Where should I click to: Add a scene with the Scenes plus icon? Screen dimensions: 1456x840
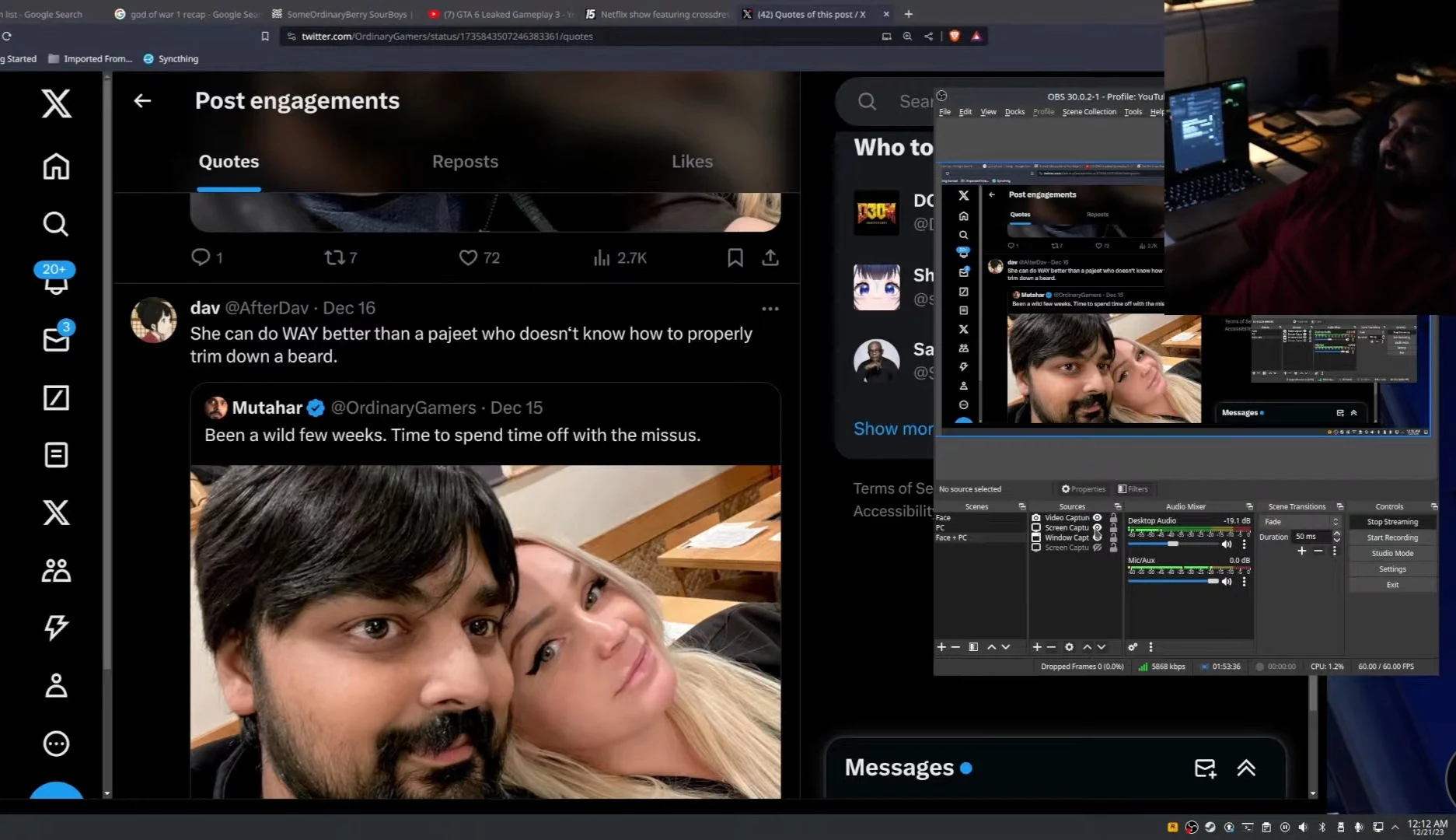(x=941, y=647)
